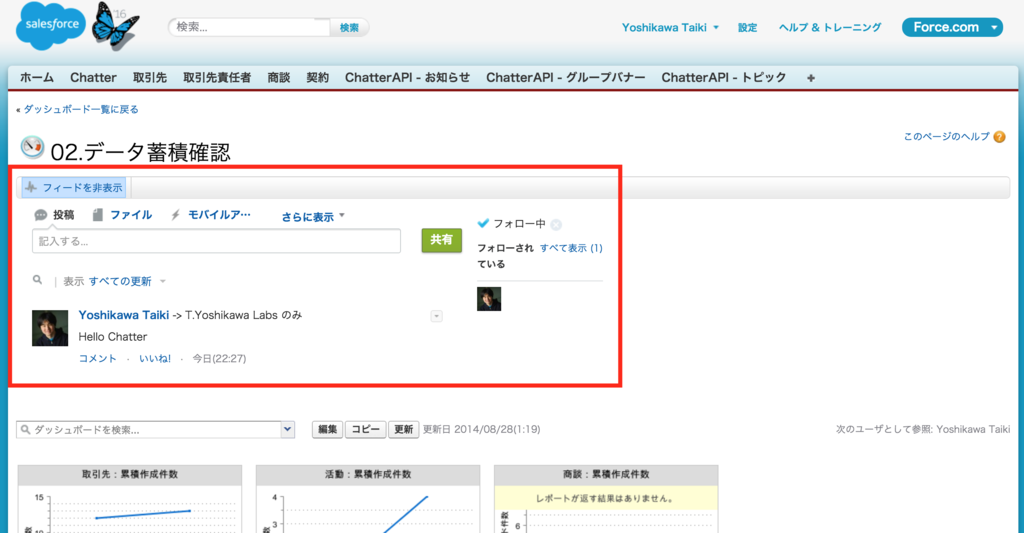The width and height of the screenshot is (1024, 533).
Task: Open the 設定 settings link
Action: tap(748, 27)
